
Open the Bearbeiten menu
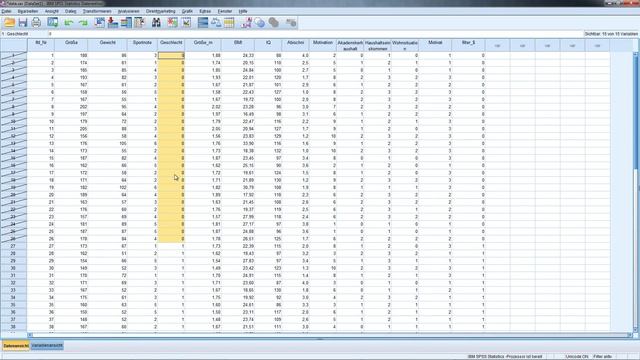click(x=28, y=11)
